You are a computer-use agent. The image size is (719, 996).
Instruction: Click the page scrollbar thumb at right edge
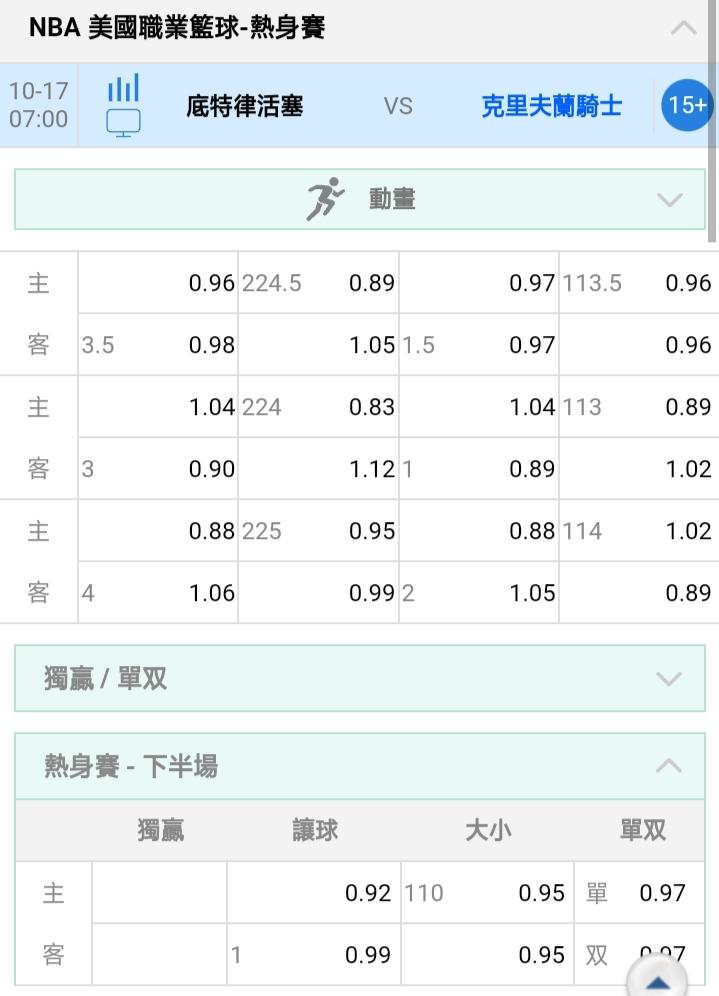coord(713,121)
